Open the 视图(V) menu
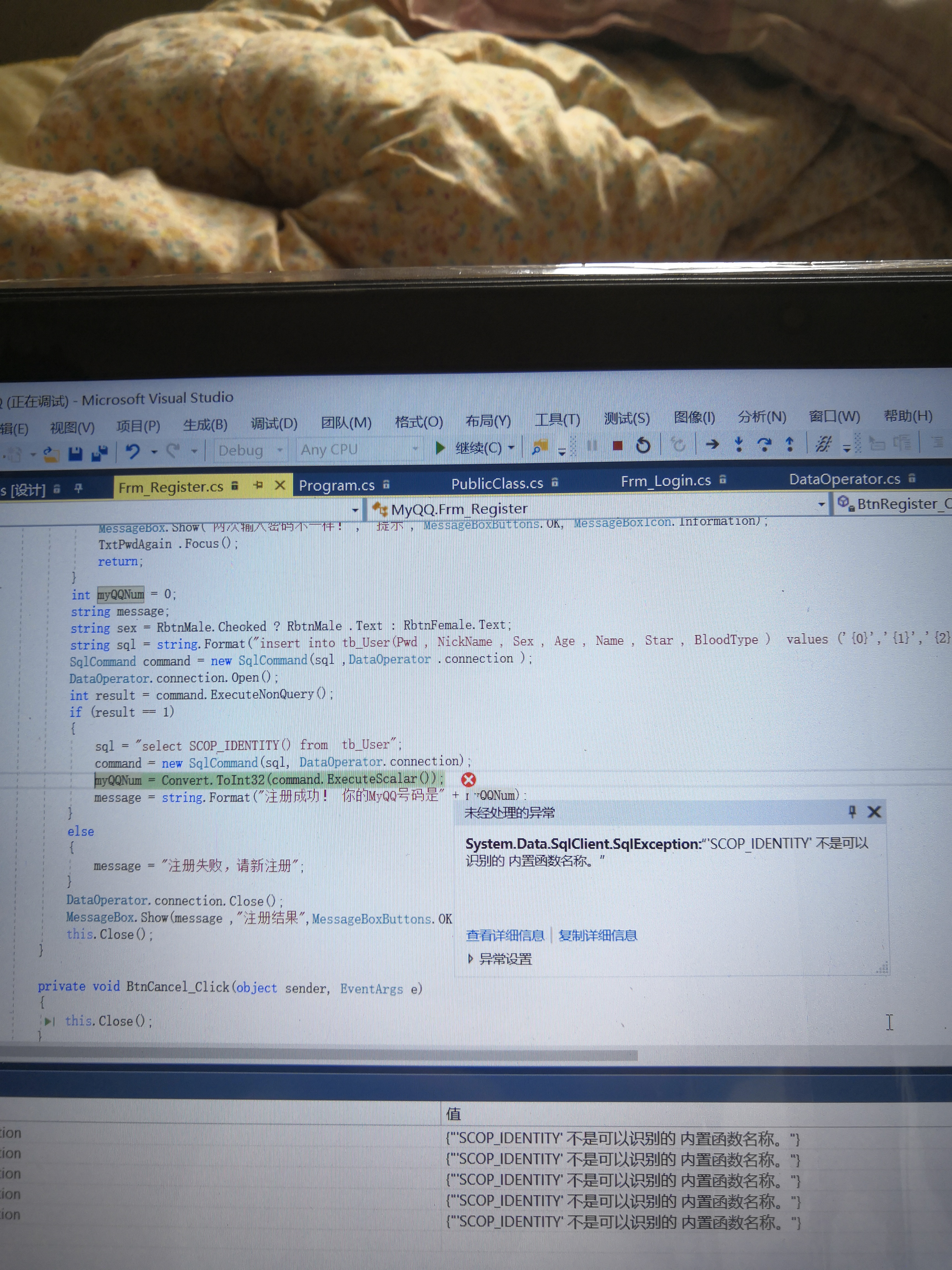Image resolution: width=952 pixels, height=1270 pixels. (72, 428)
